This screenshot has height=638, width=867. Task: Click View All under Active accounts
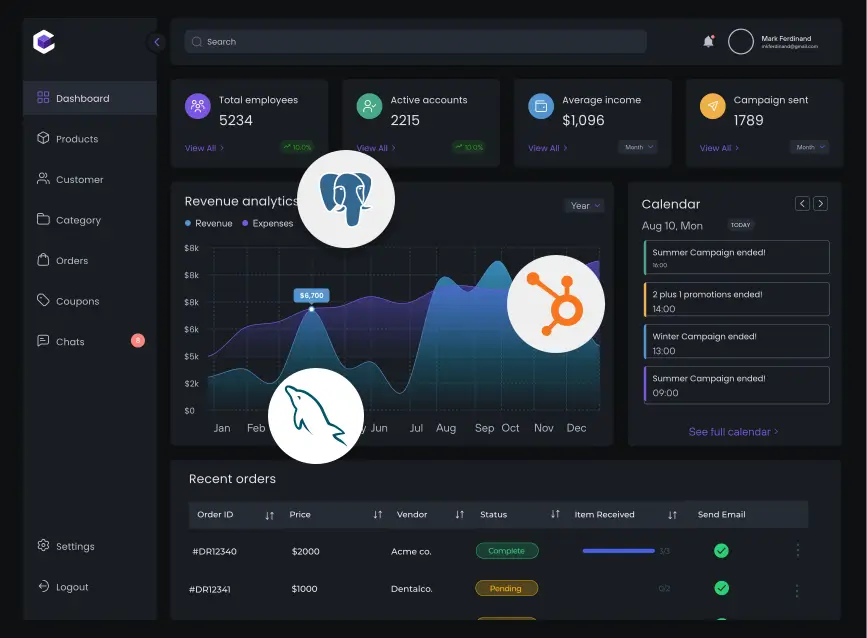click(376, 148)
